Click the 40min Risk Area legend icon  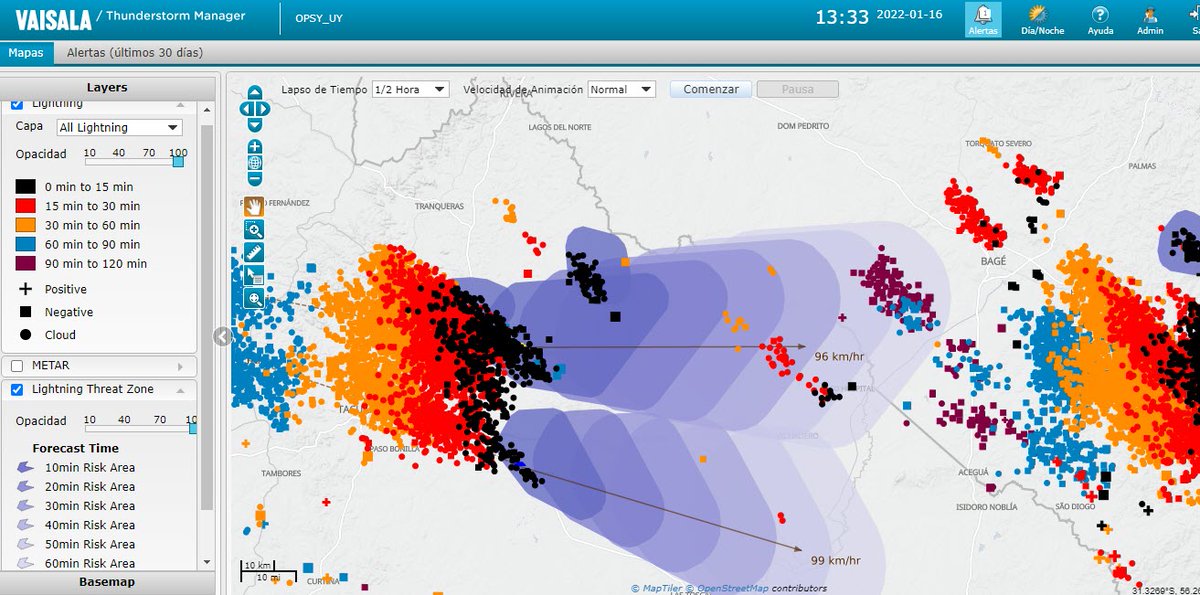click(25, 524)
